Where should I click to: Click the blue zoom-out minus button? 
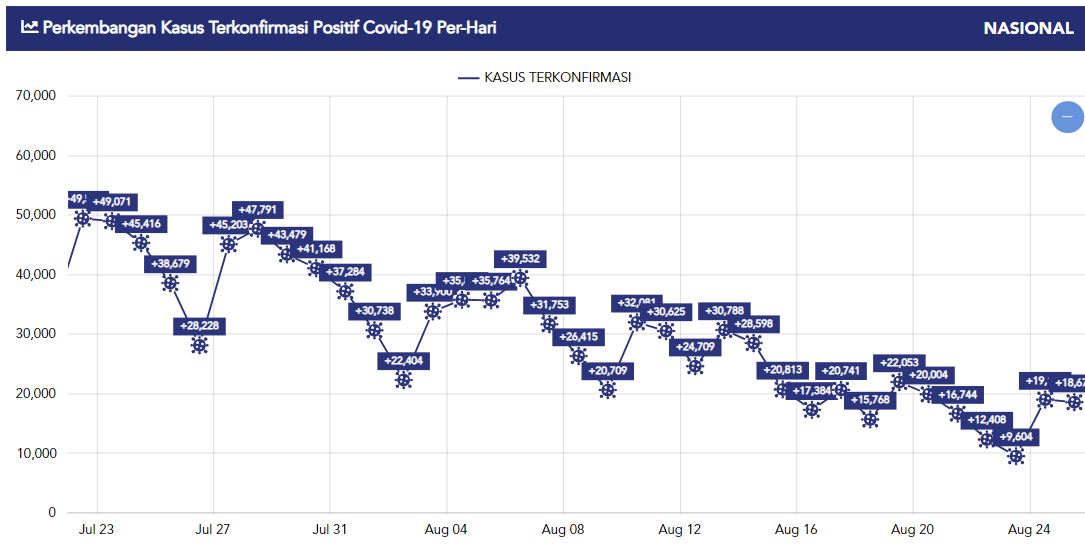click(x=1067, y=116)
